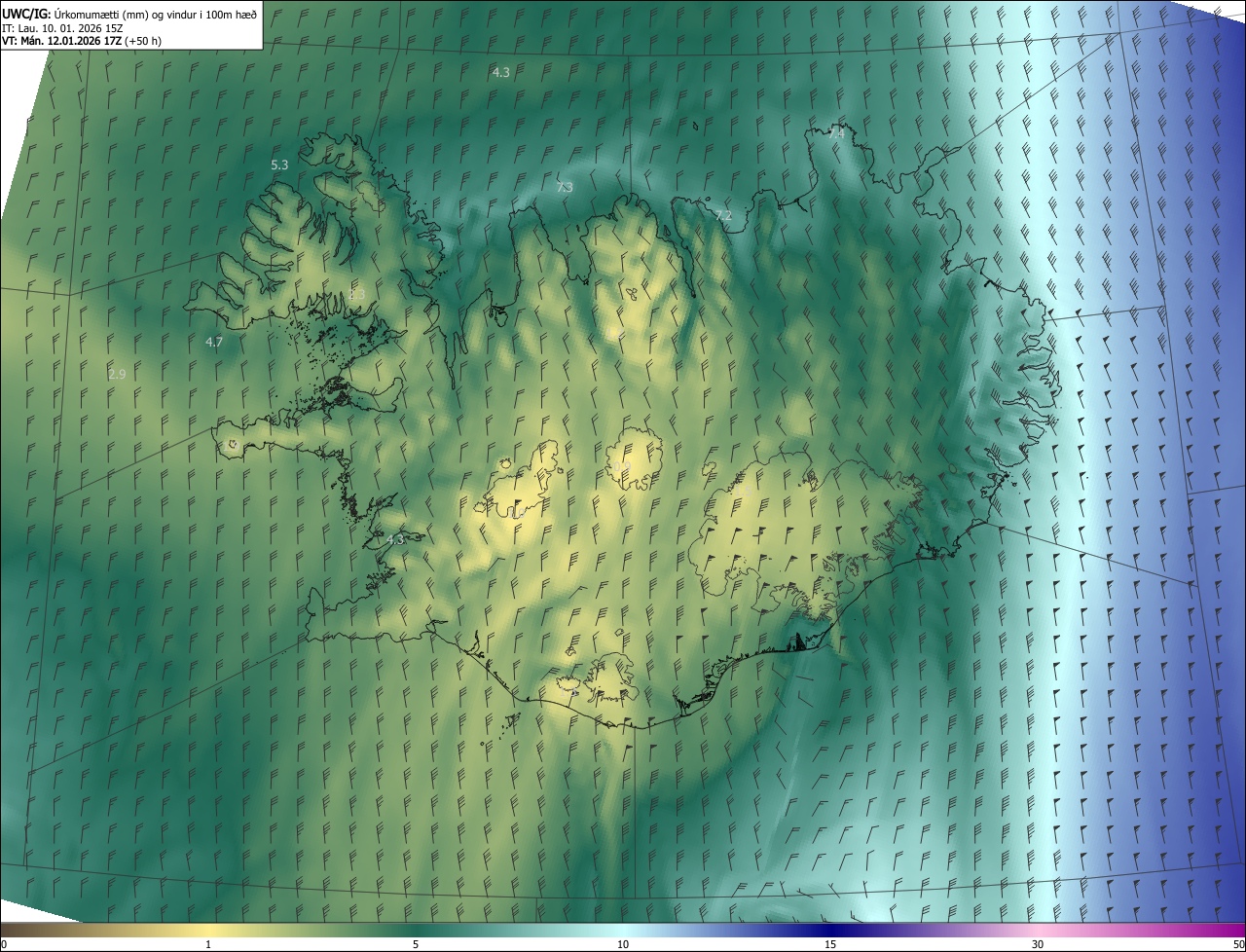The width and height of the screenshot is (1246, 952).
Task: Click the 2.9 value label on the map
Action: click(117, 374)
